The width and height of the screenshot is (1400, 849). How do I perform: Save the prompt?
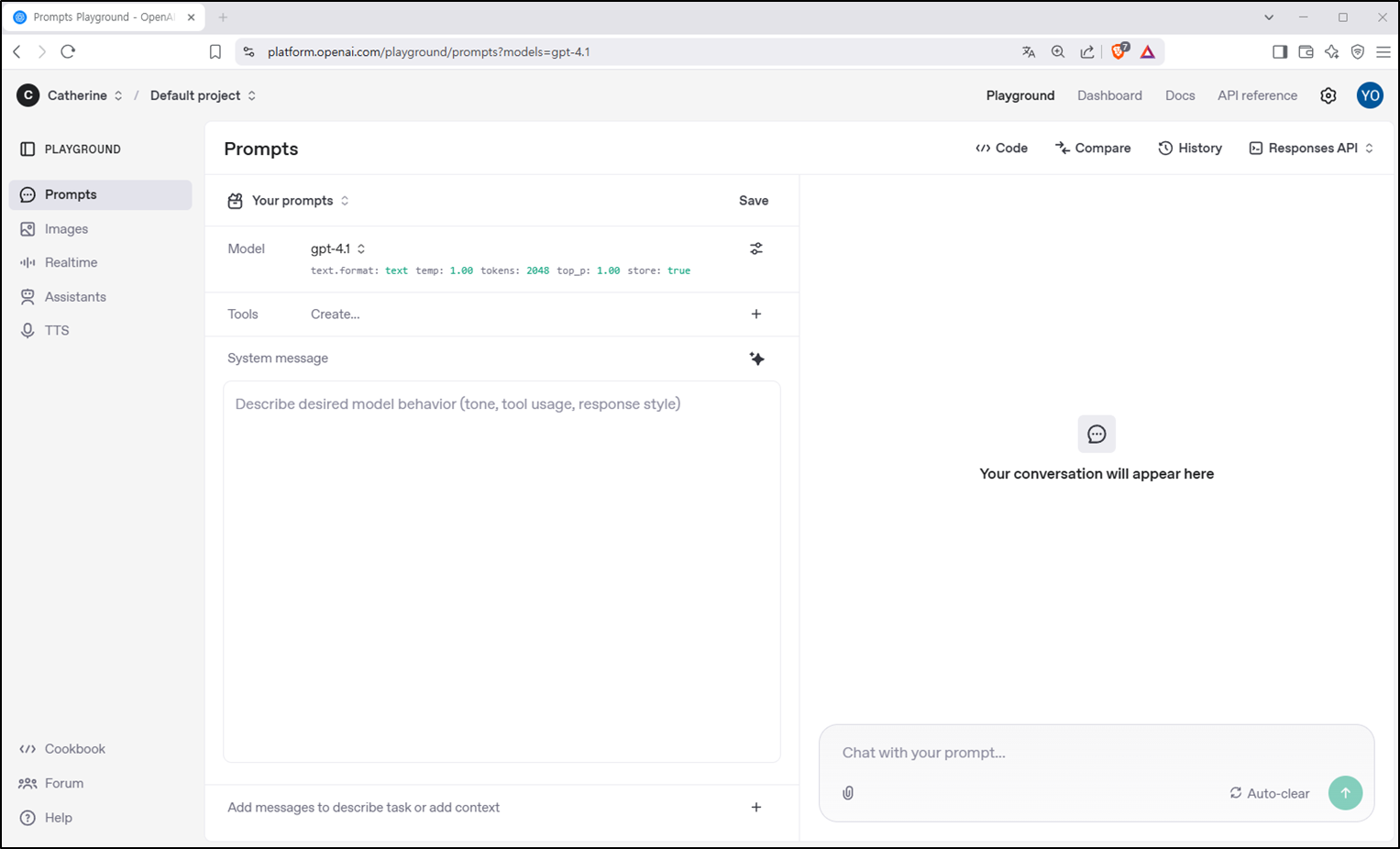coord(754,201)
